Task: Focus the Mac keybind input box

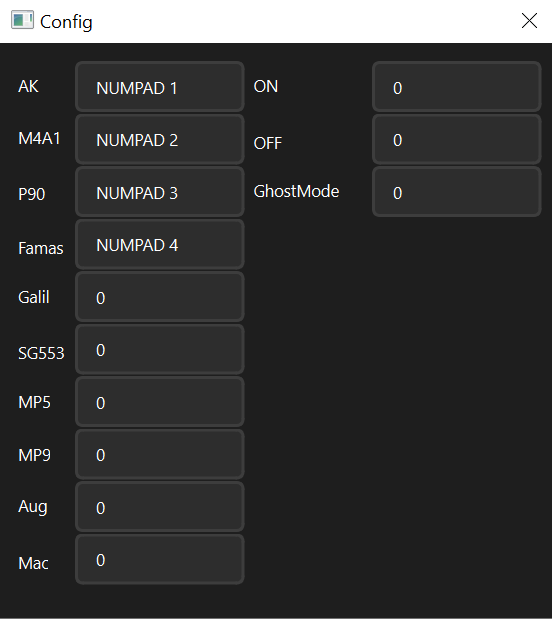Action: pos(160,559)
